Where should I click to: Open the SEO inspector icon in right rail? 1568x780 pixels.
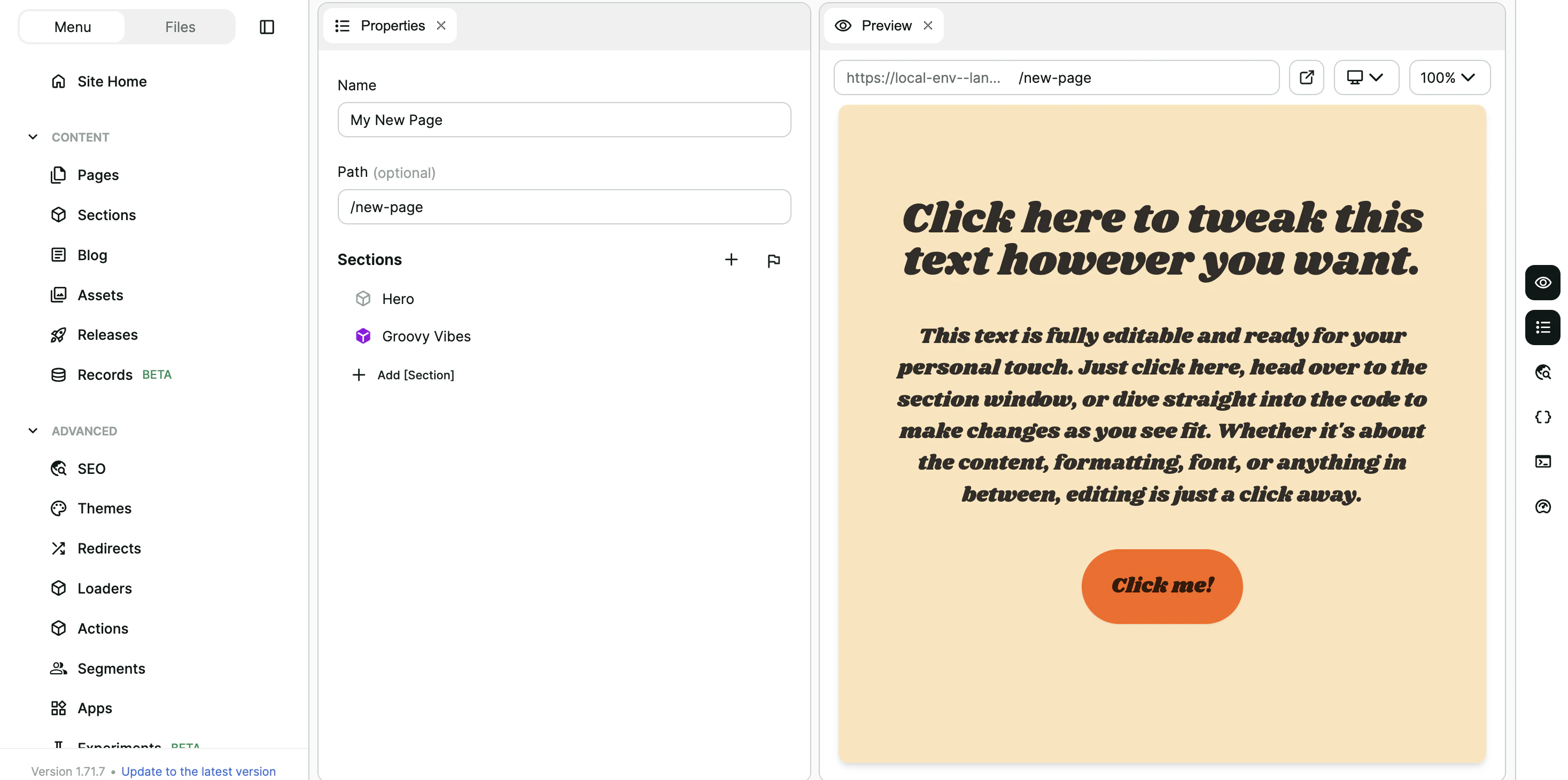pos(1542,372)
